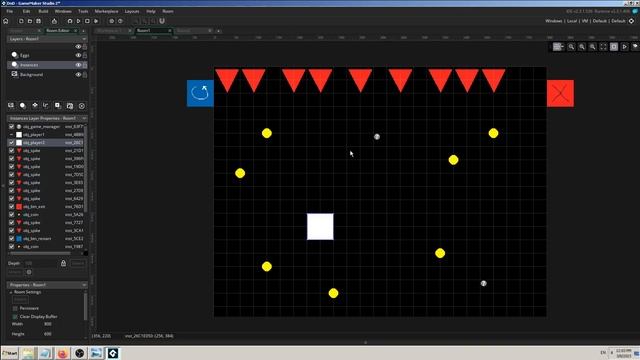
Task: Lock the Eggs layer
Action: point(85,55)
